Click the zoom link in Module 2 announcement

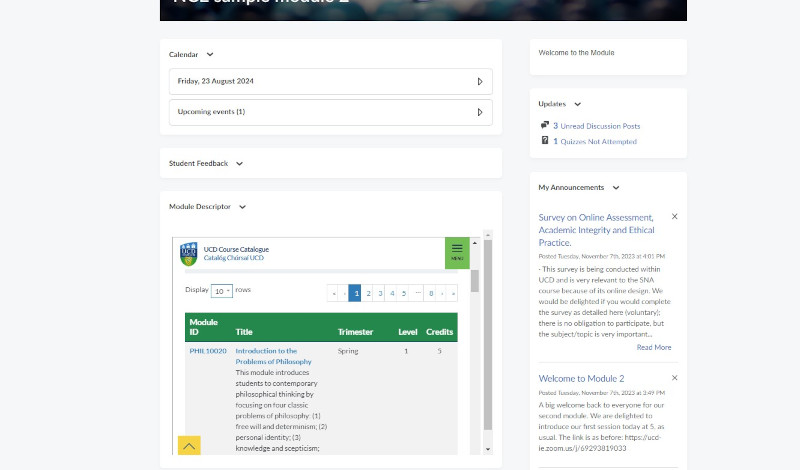600,443
